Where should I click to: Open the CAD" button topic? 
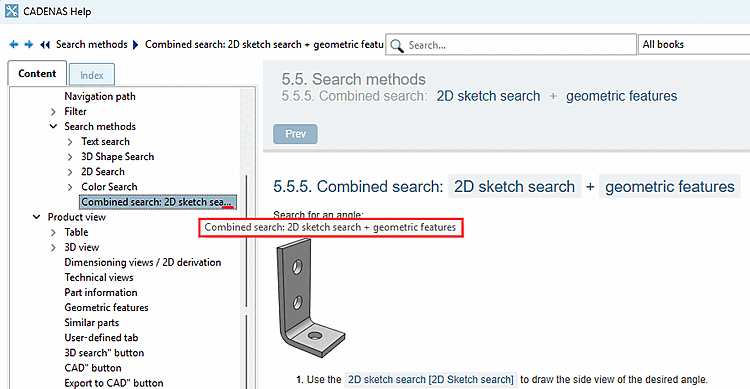click(x=93, y=368)
